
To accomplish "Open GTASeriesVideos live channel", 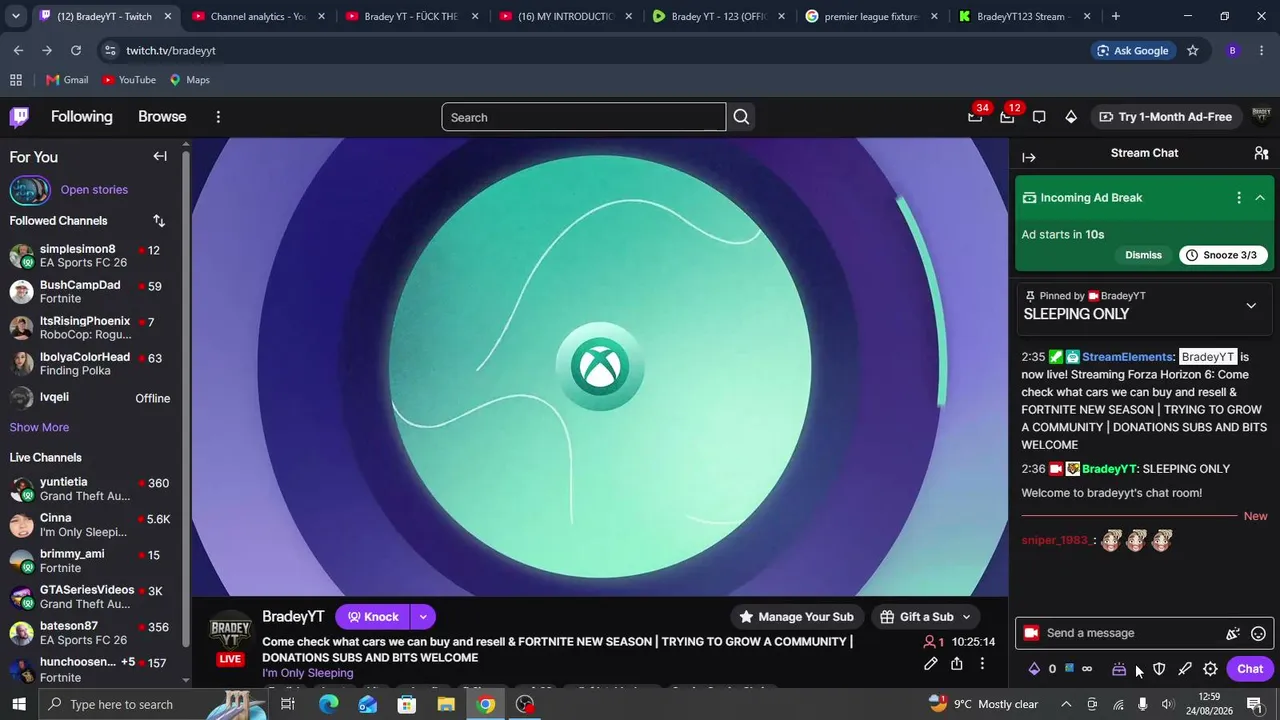I will [94, 597].
